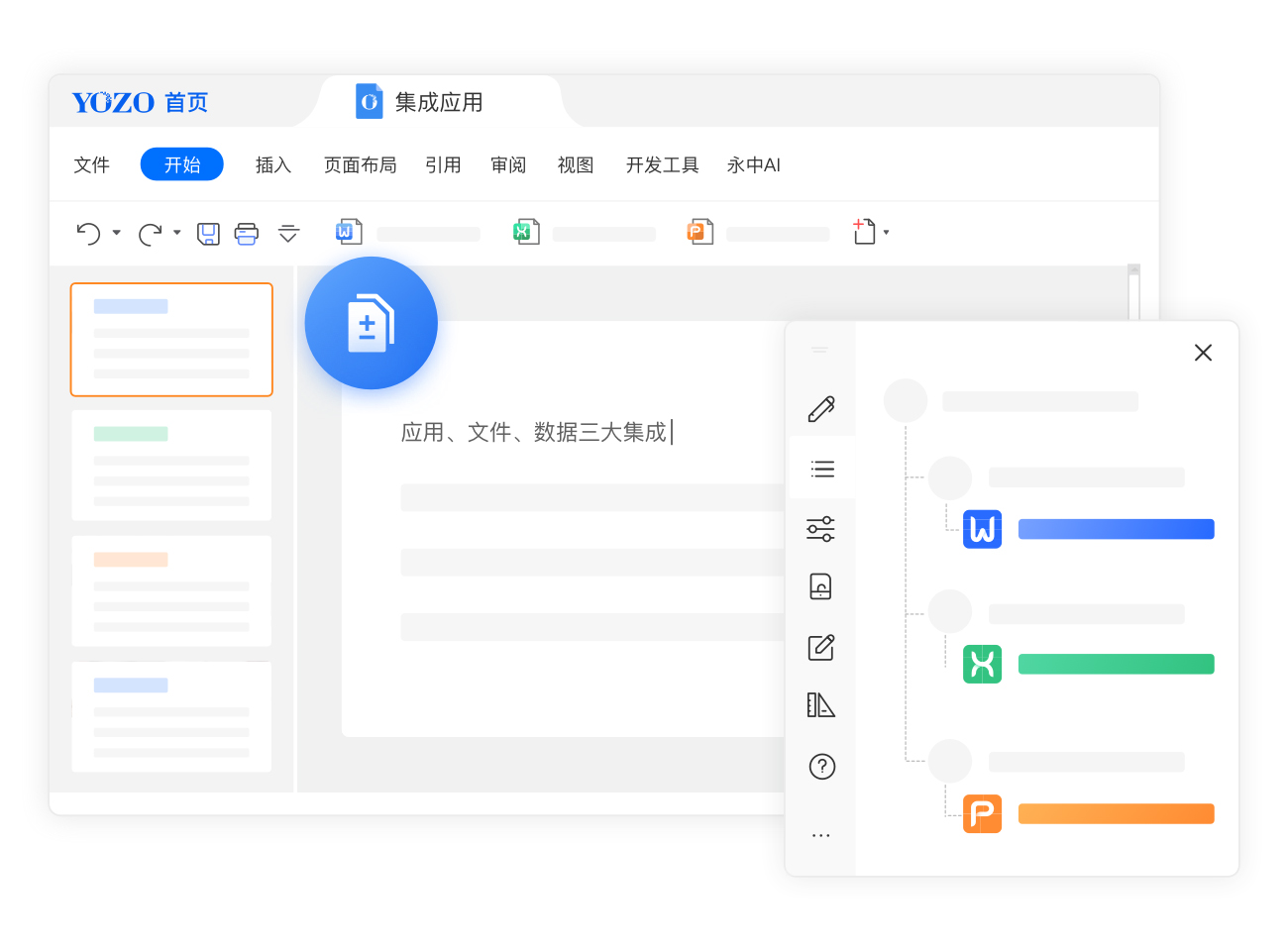
Task: Click the round blue integrated document button
Action: [372, 323]
